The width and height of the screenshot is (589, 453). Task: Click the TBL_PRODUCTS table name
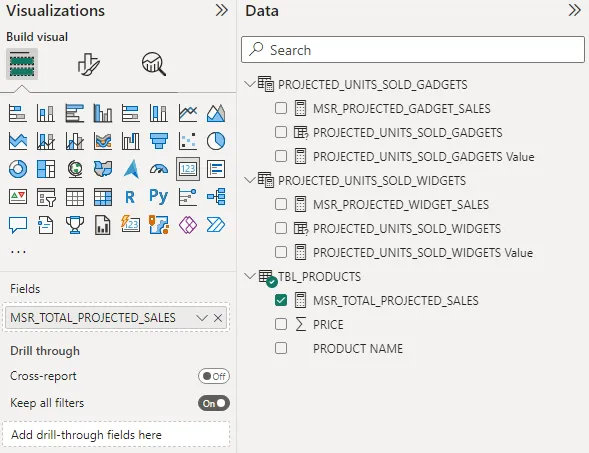pyautogui.click(x=319, y=277)
